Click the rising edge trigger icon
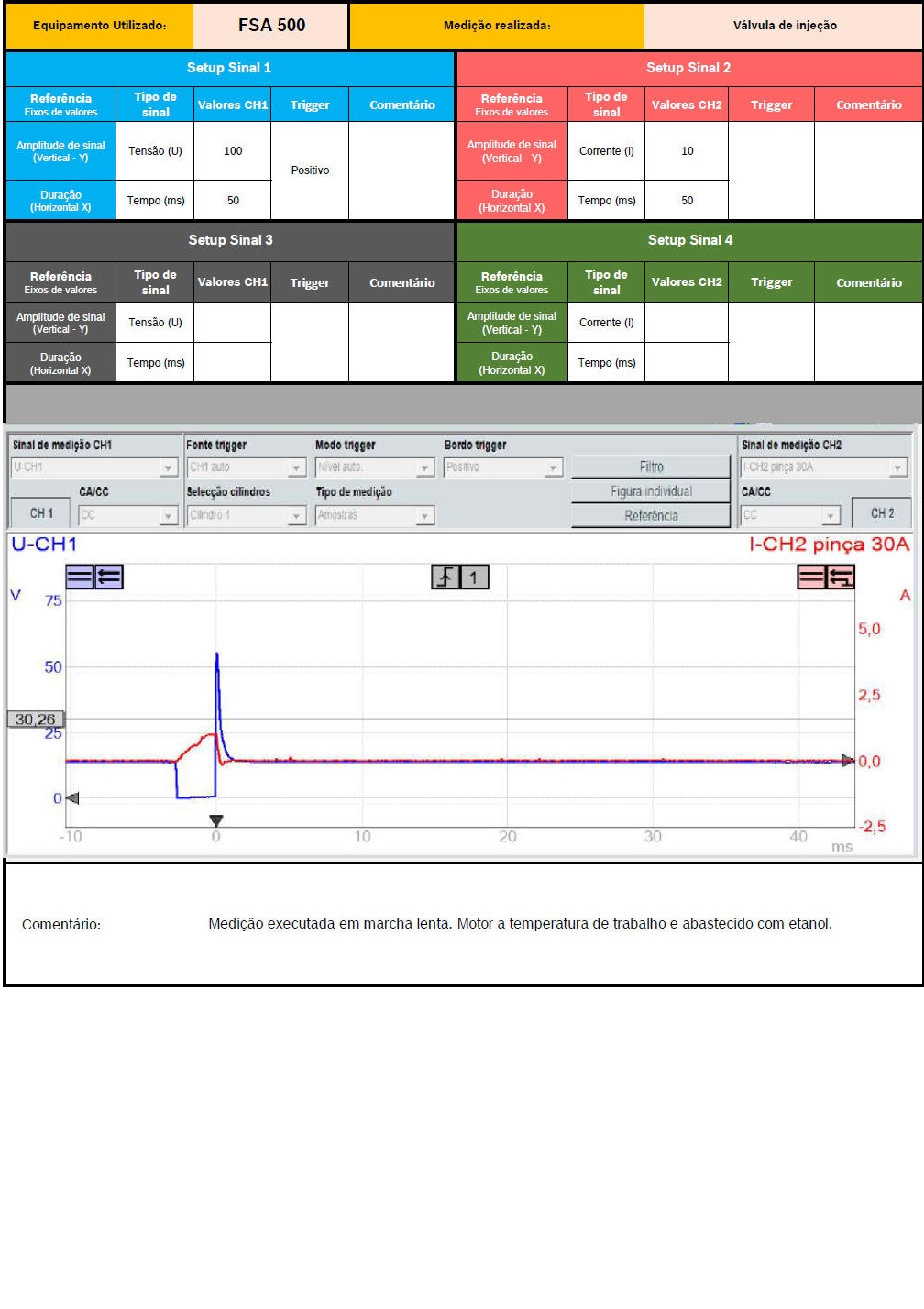 coord(445,577)
